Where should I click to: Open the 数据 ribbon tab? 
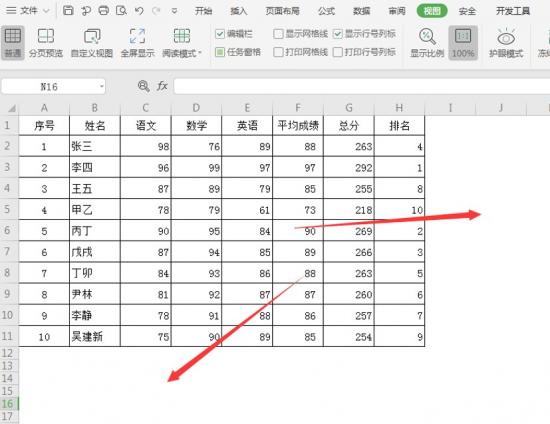tap(361, 11)
